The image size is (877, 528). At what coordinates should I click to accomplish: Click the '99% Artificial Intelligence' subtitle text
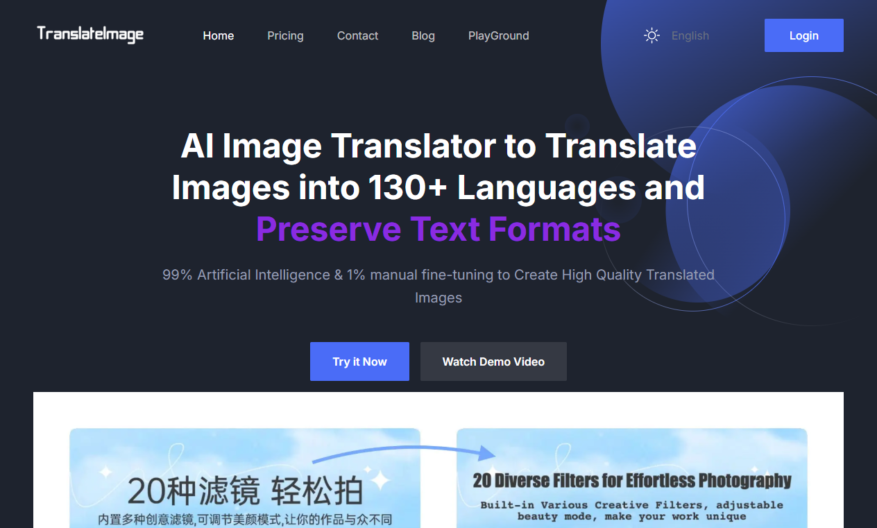(x=438, y=286)
